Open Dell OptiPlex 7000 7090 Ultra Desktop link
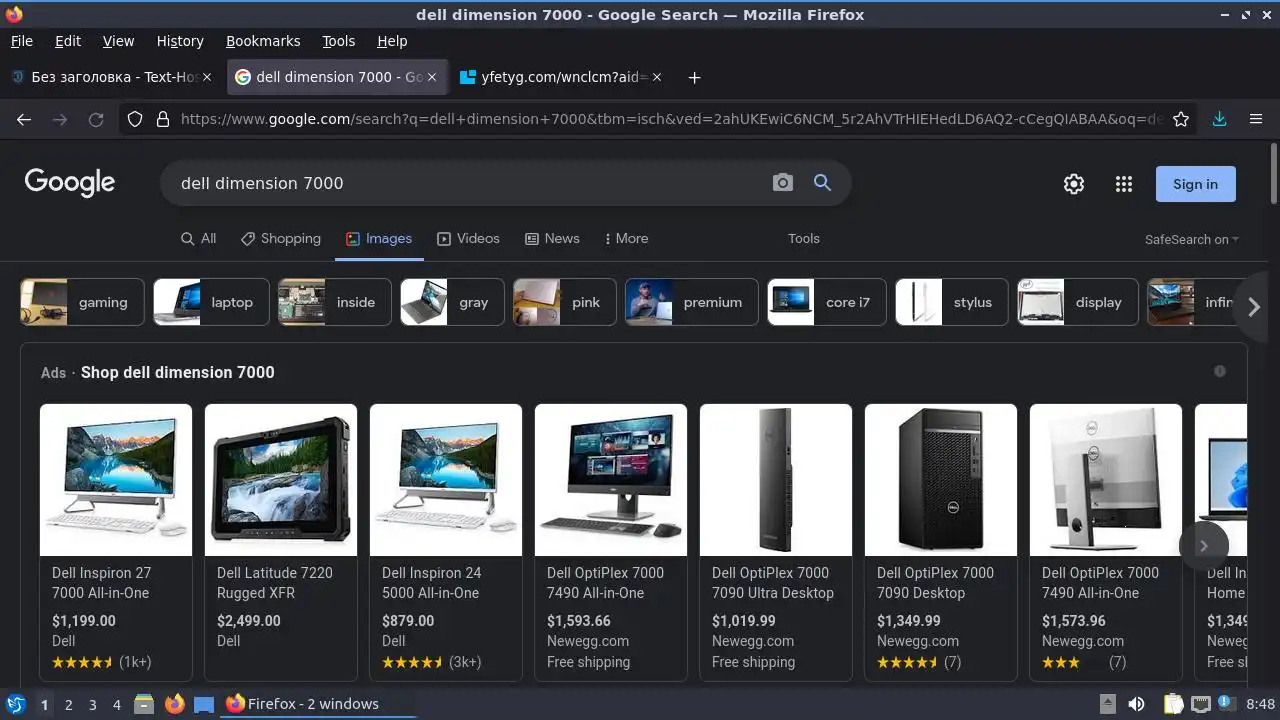The height and width of the screenshot is (720, 1280). (773, 583)
